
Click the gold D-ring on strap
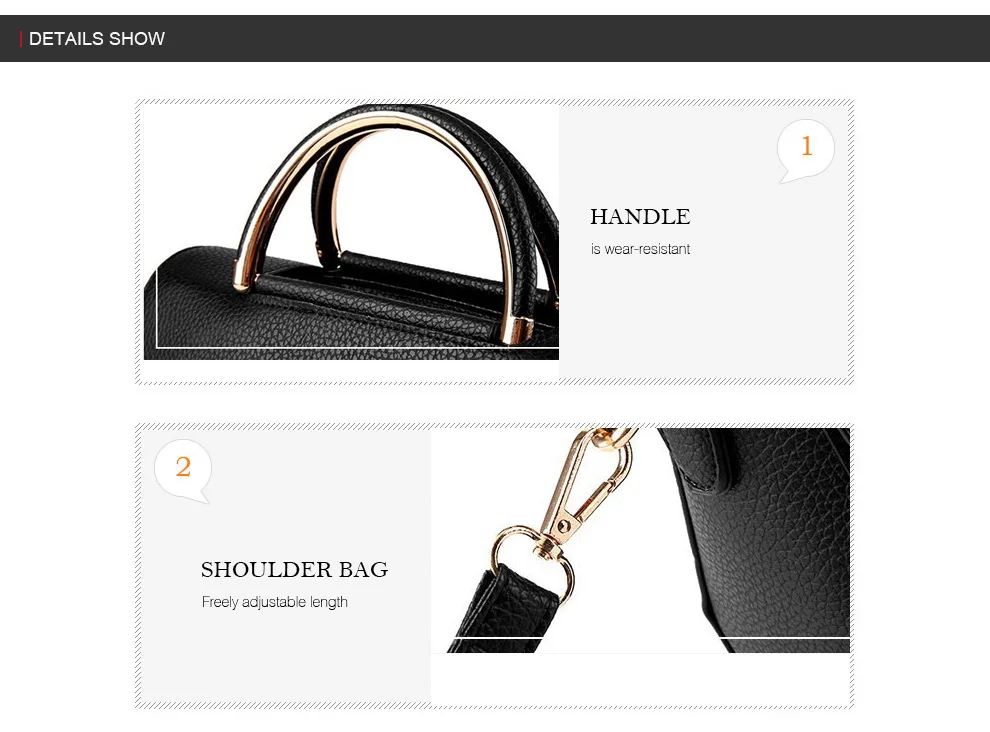(x=532, y=562)
